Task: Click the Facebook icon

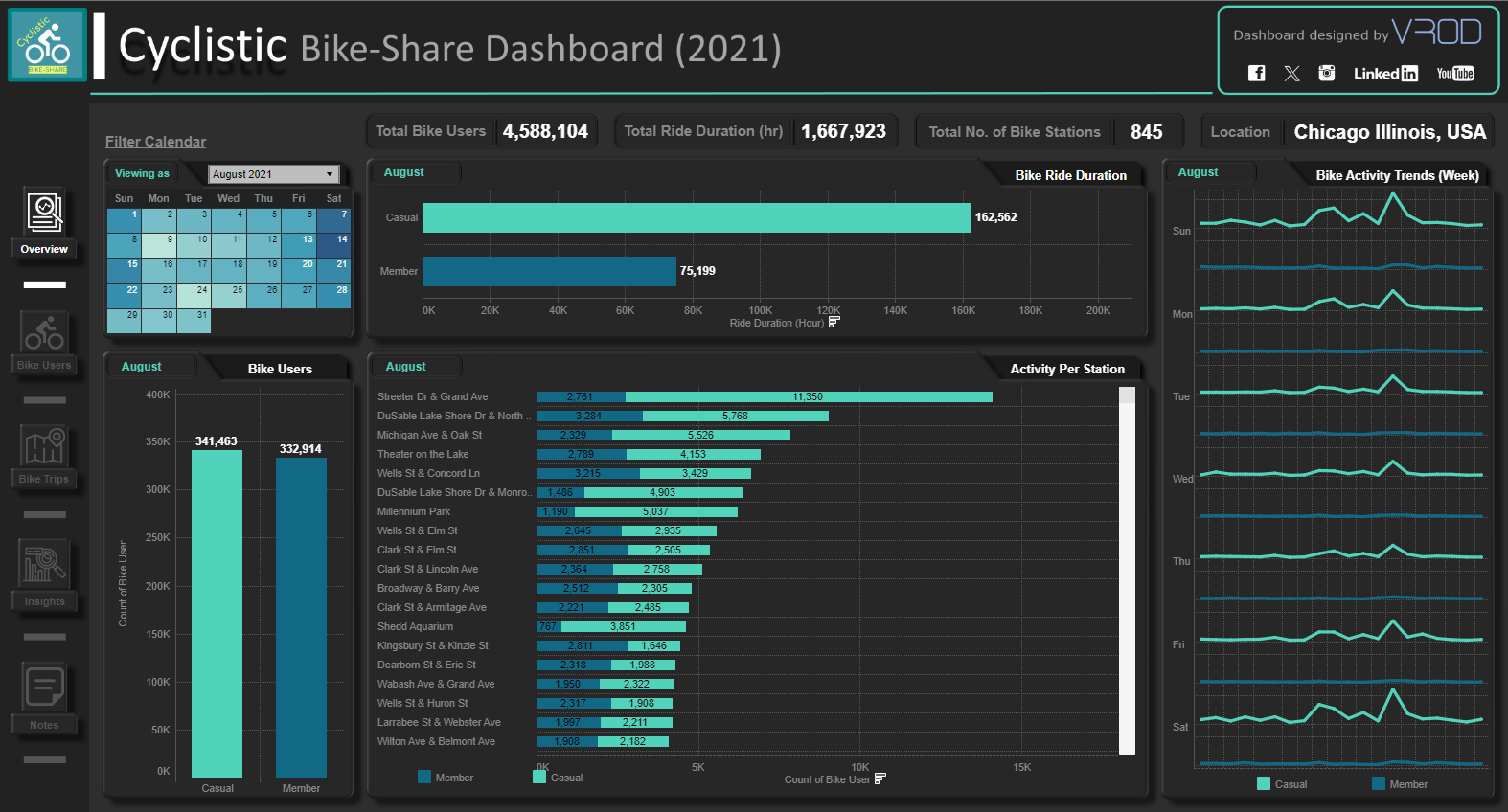Action: coord(1257,73)
